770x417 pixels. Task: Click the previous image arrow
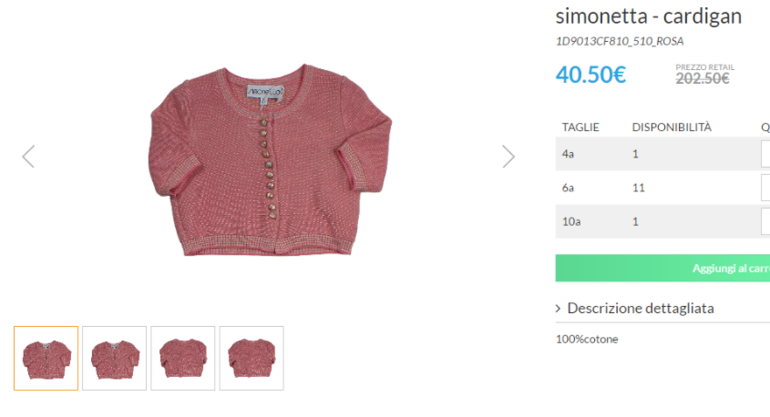(28, 156)
